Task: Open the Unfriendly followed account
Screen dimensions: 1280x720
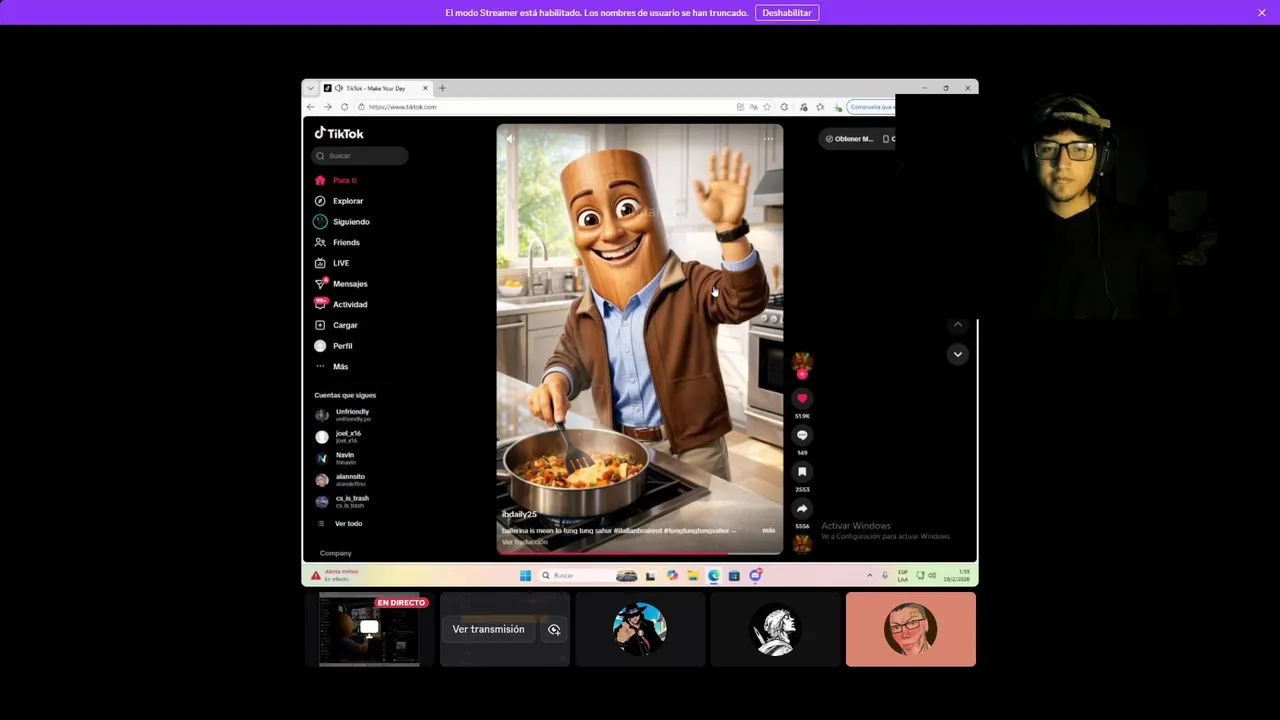Action: [343, 415]
